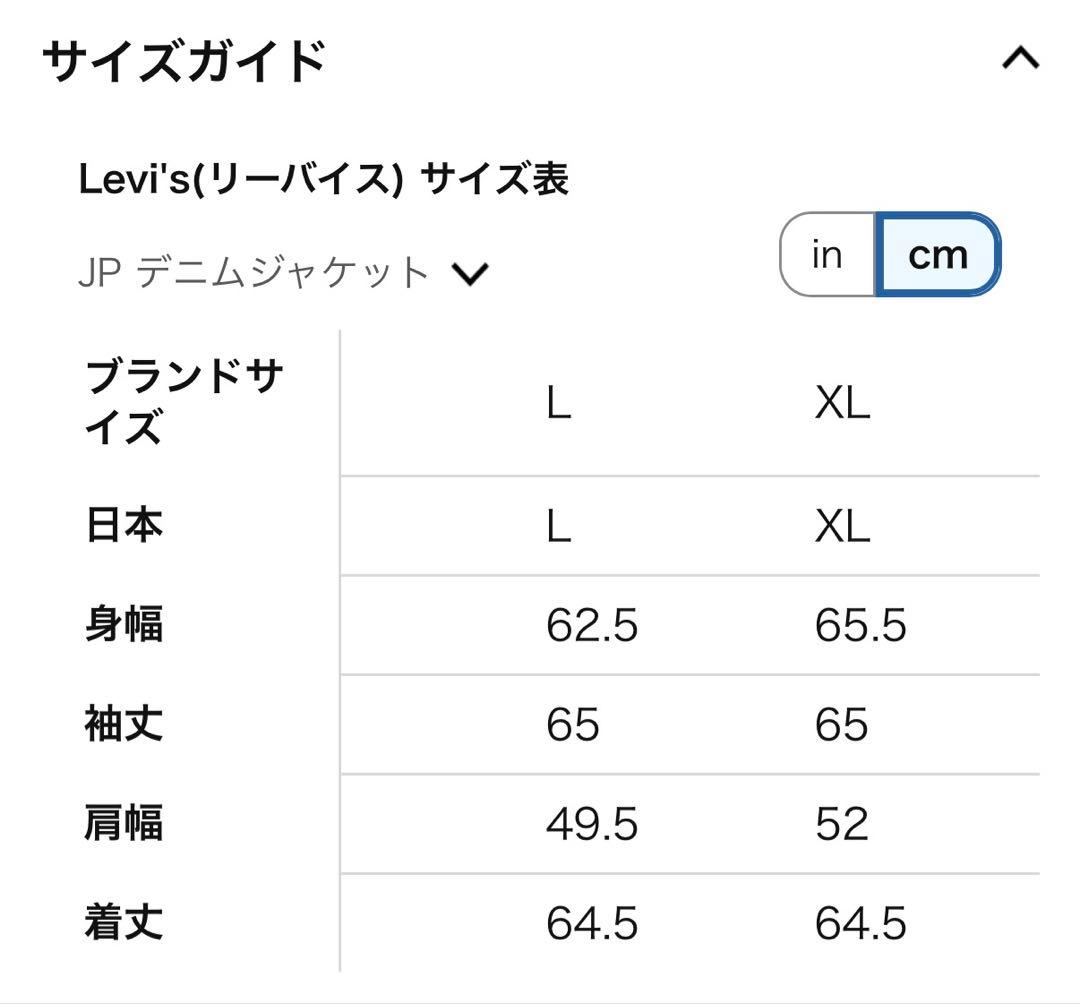
Task: Select the XL size column header
Action: coord(843,403)
